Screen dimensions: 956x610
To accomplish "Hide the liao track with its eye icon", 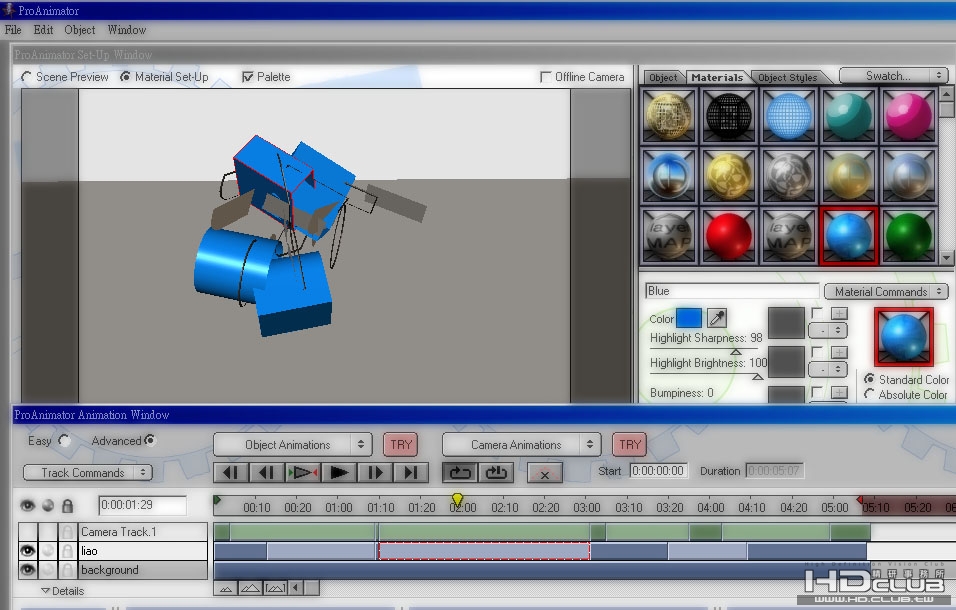I will pos(27,551).
